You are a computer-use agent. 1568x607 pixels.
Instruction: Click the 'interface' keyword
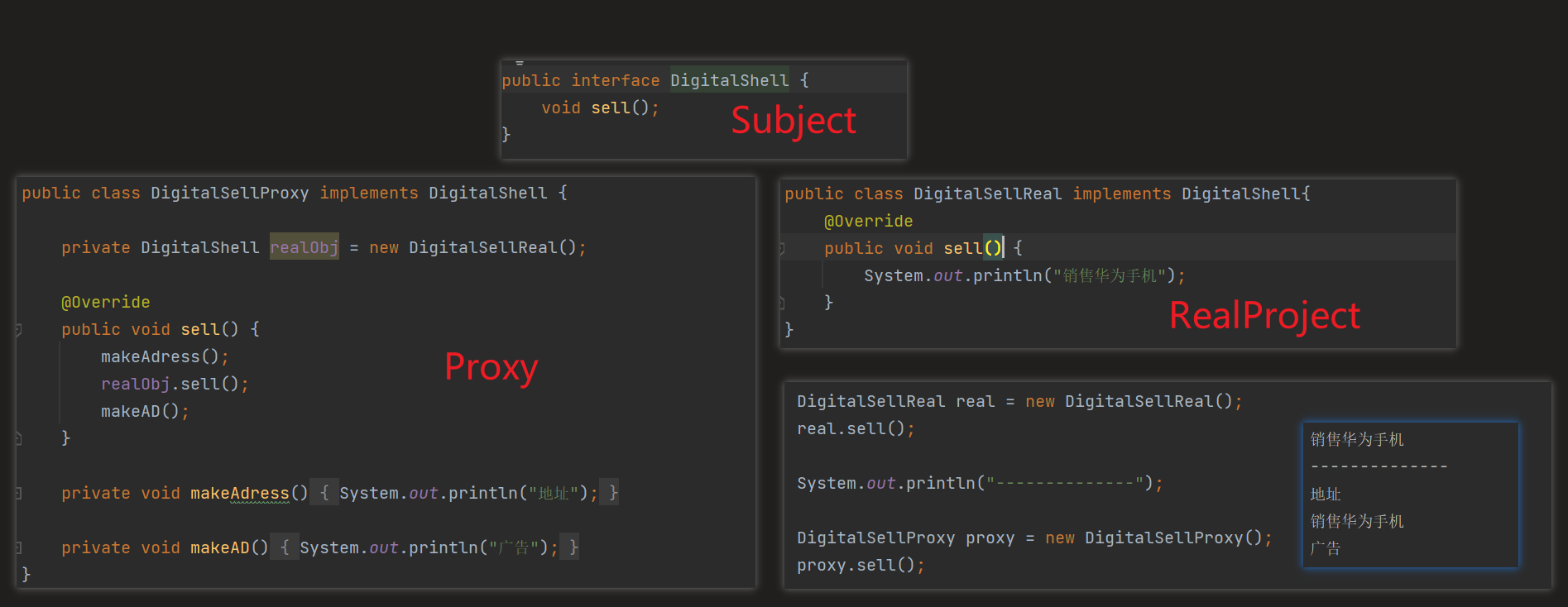click(615, 80)
